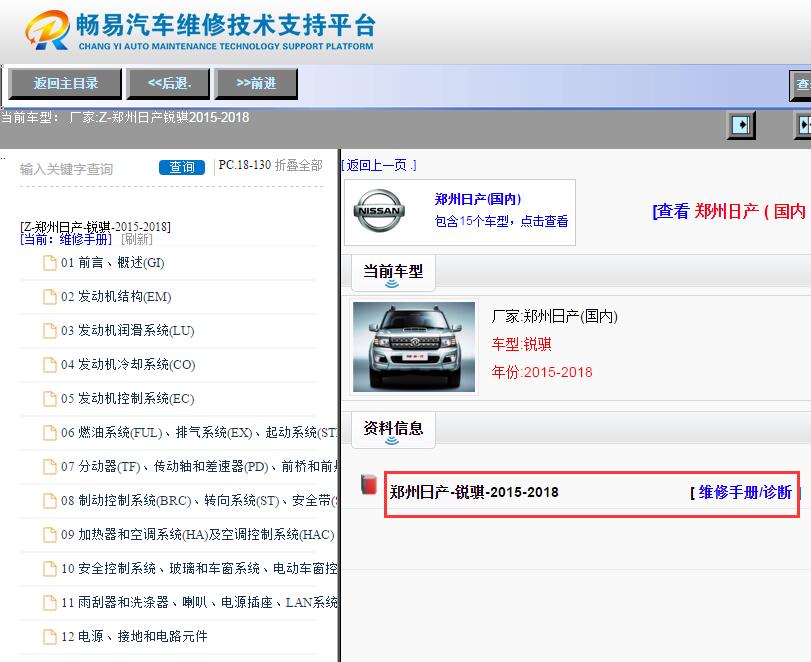
Task: Click page icon for 10 安全控制系统
Action: 50,568
